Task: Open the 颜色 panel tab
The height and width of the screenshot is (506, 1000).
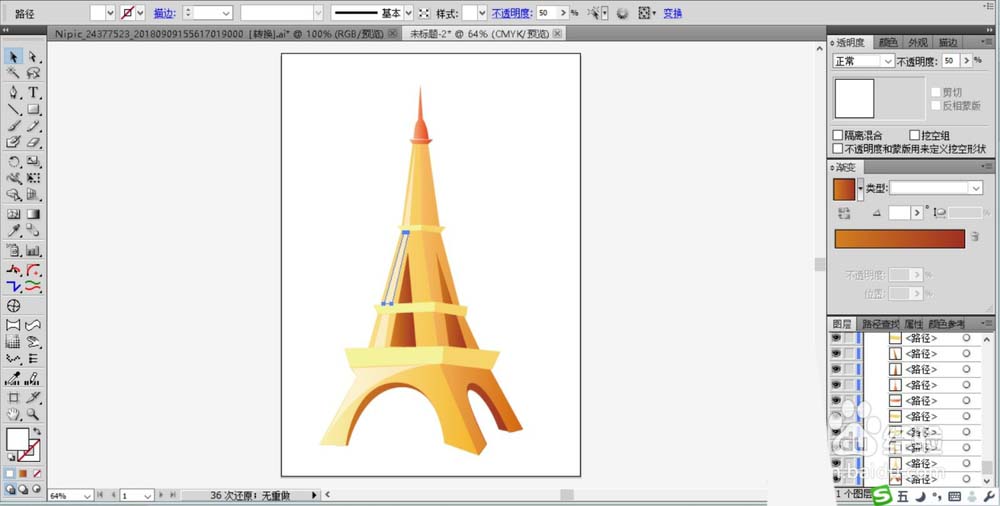Action: pos(888,43)
